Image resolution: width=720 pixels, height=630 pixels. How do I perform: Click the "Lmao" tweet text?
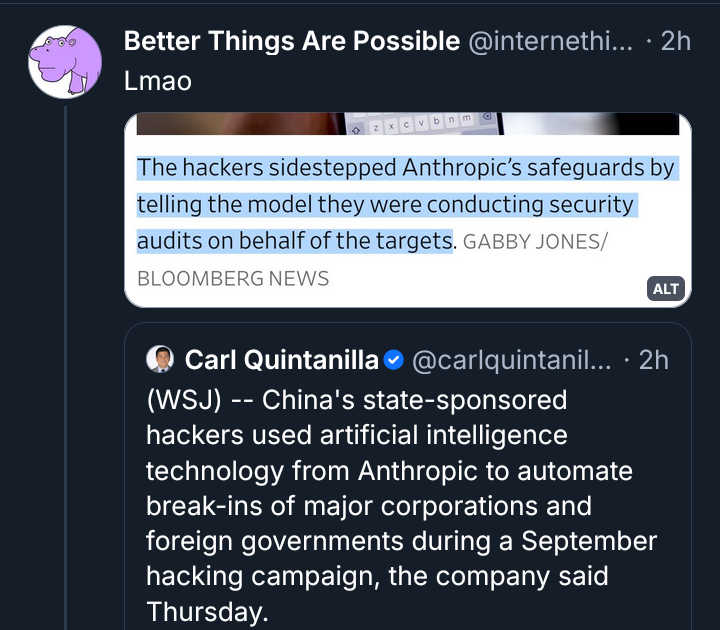[157, 81]
